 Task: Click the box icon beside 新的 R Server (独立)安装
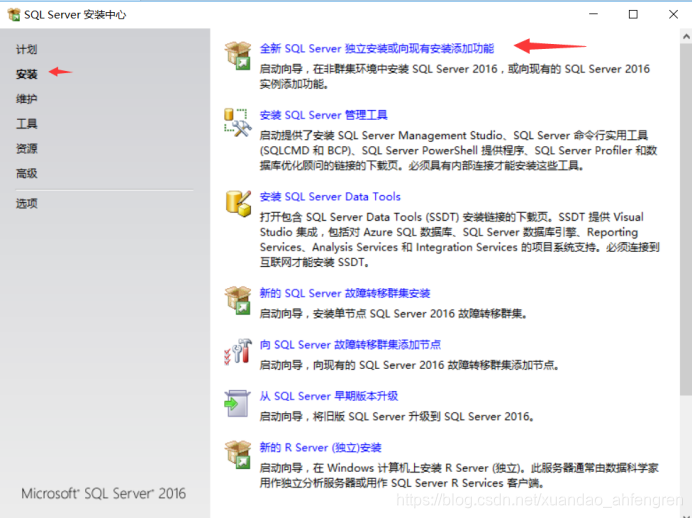tap(238, 454)
